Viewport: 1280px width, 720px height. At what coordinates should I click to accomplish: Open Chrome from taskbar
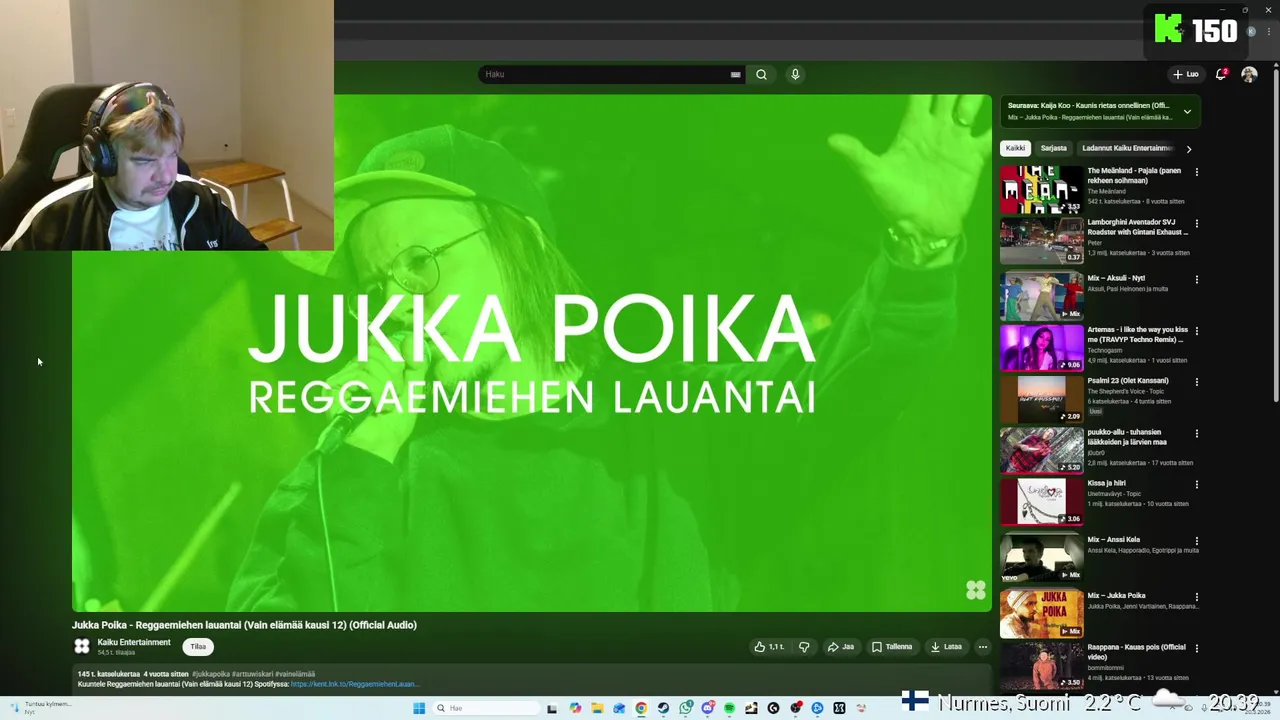point(641,708)
